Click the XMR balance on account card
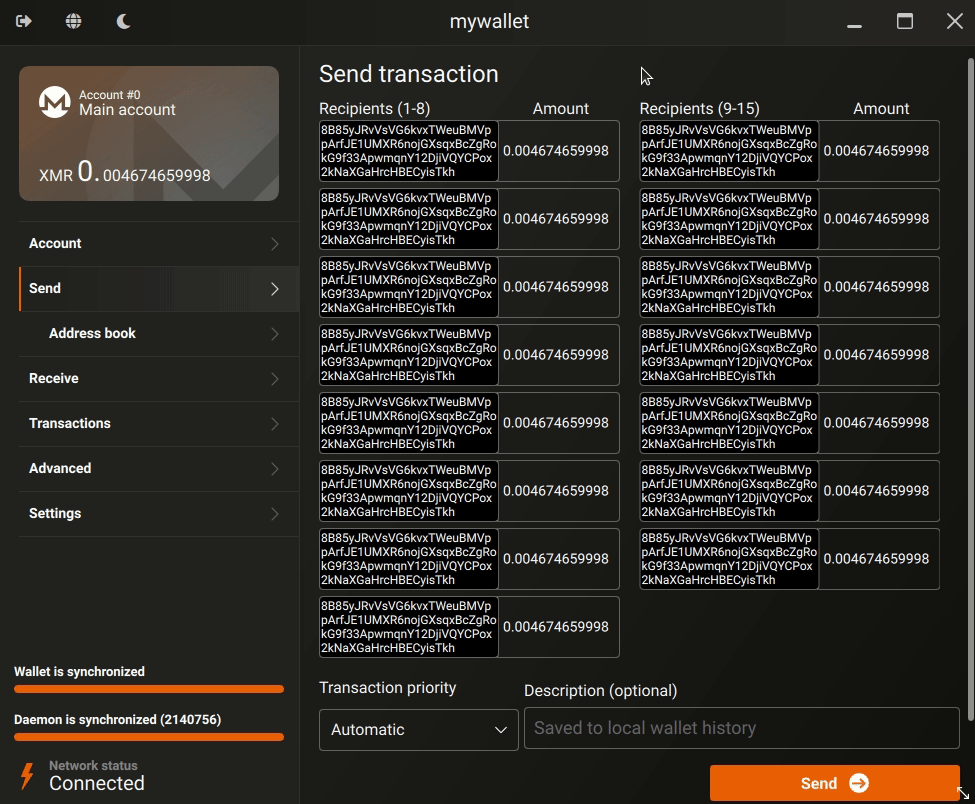The image size is (975, 804). pyautogui.click(x=125, y=172)
